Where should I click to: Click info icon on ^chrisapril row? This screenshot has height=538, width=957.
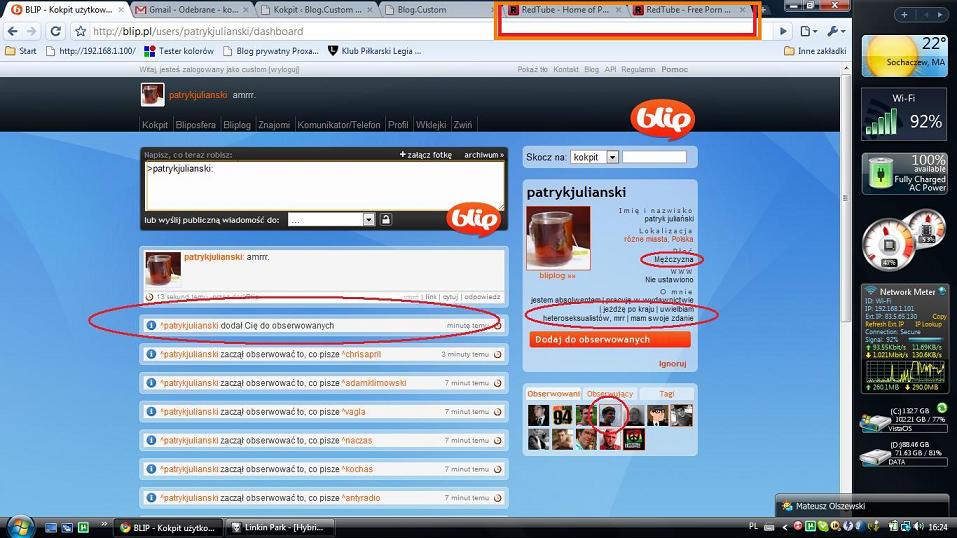[151, 354]
